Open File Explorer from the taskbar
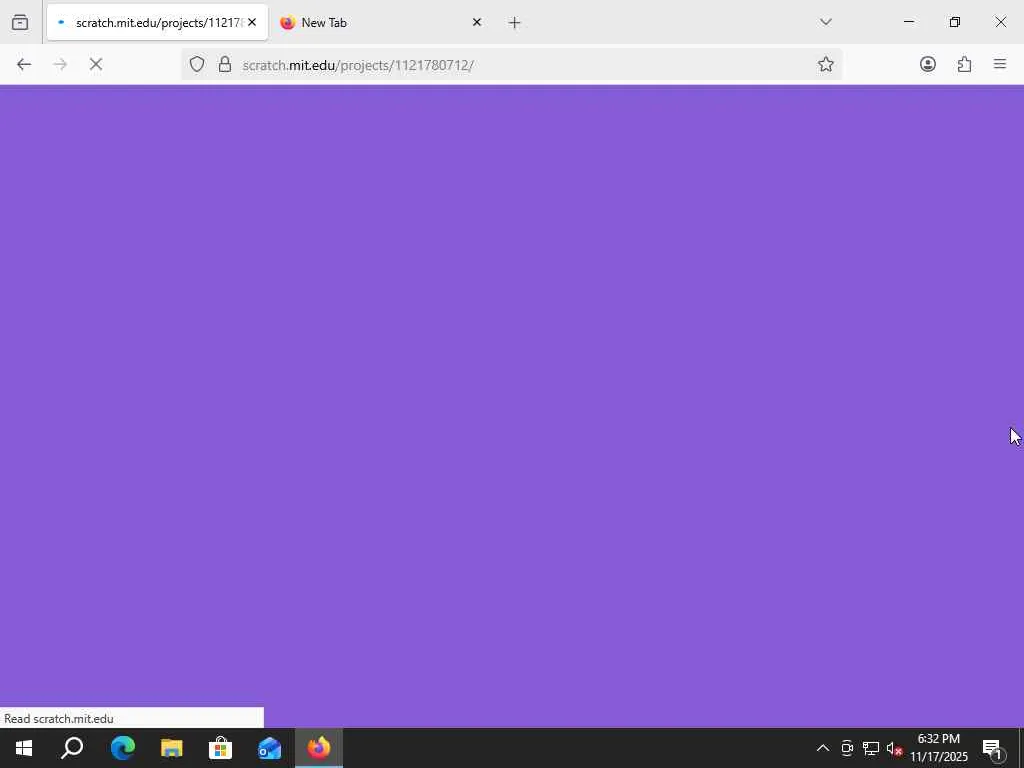Image resolution: width=1024 pixels, height=768 pixels. 172,748
